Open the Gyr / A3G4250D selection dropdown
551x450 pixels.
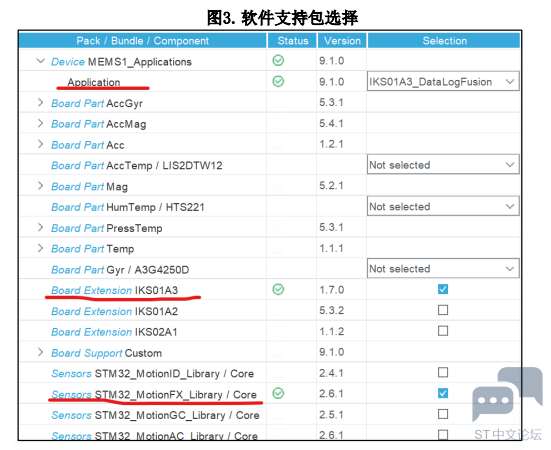443,269
